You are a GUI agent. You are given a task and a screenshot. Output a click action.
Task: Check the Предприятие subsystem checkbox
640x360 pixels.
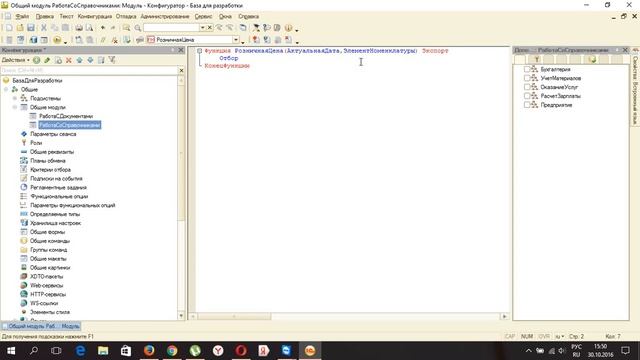point(527,105)
